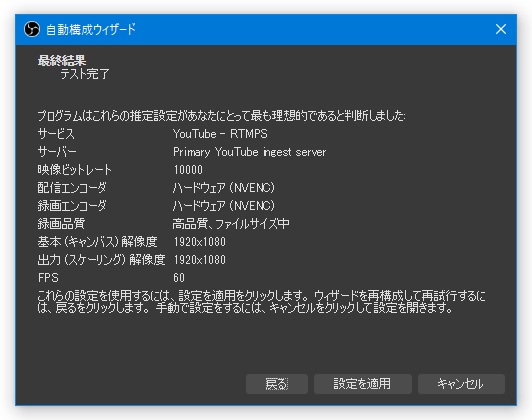The width and height of the screenshot is (532, 420).
Task: Click the 自動構成ウィザード window title text
Action: coord(91,30)
